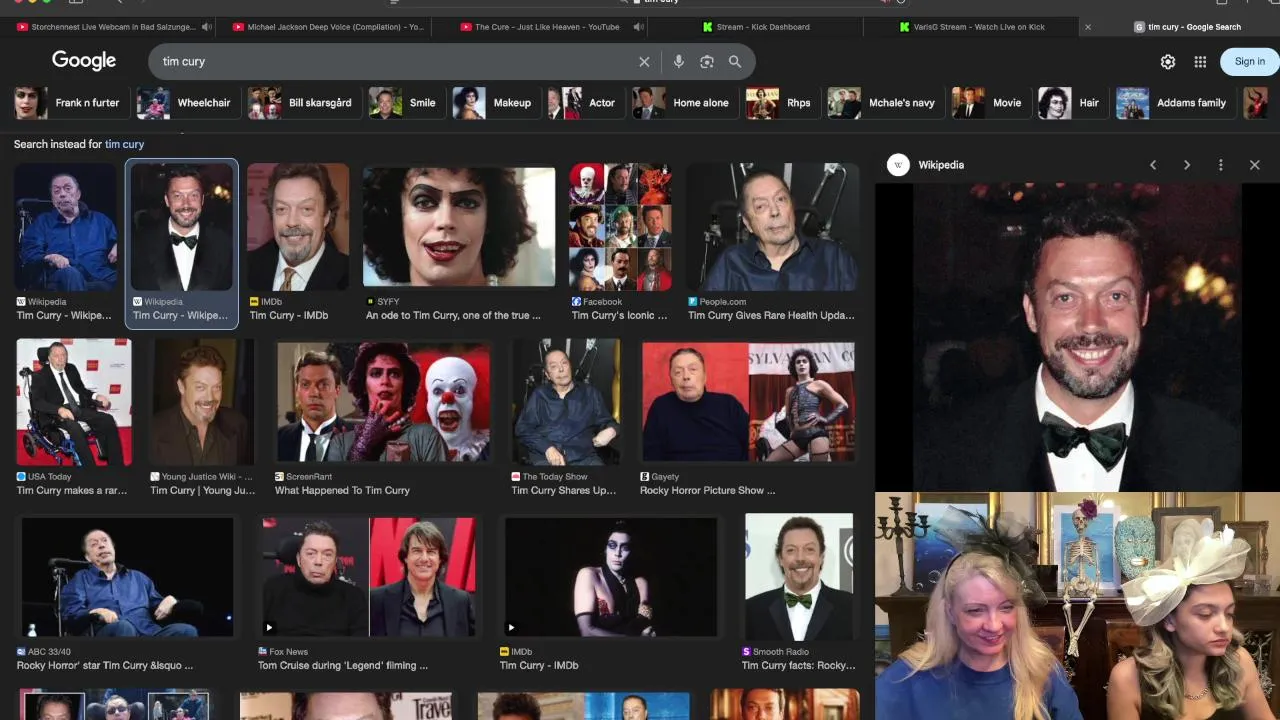Open ScreenRant What Happened thumbnail
1280x720 pixels.
click(x=383, y=402)
